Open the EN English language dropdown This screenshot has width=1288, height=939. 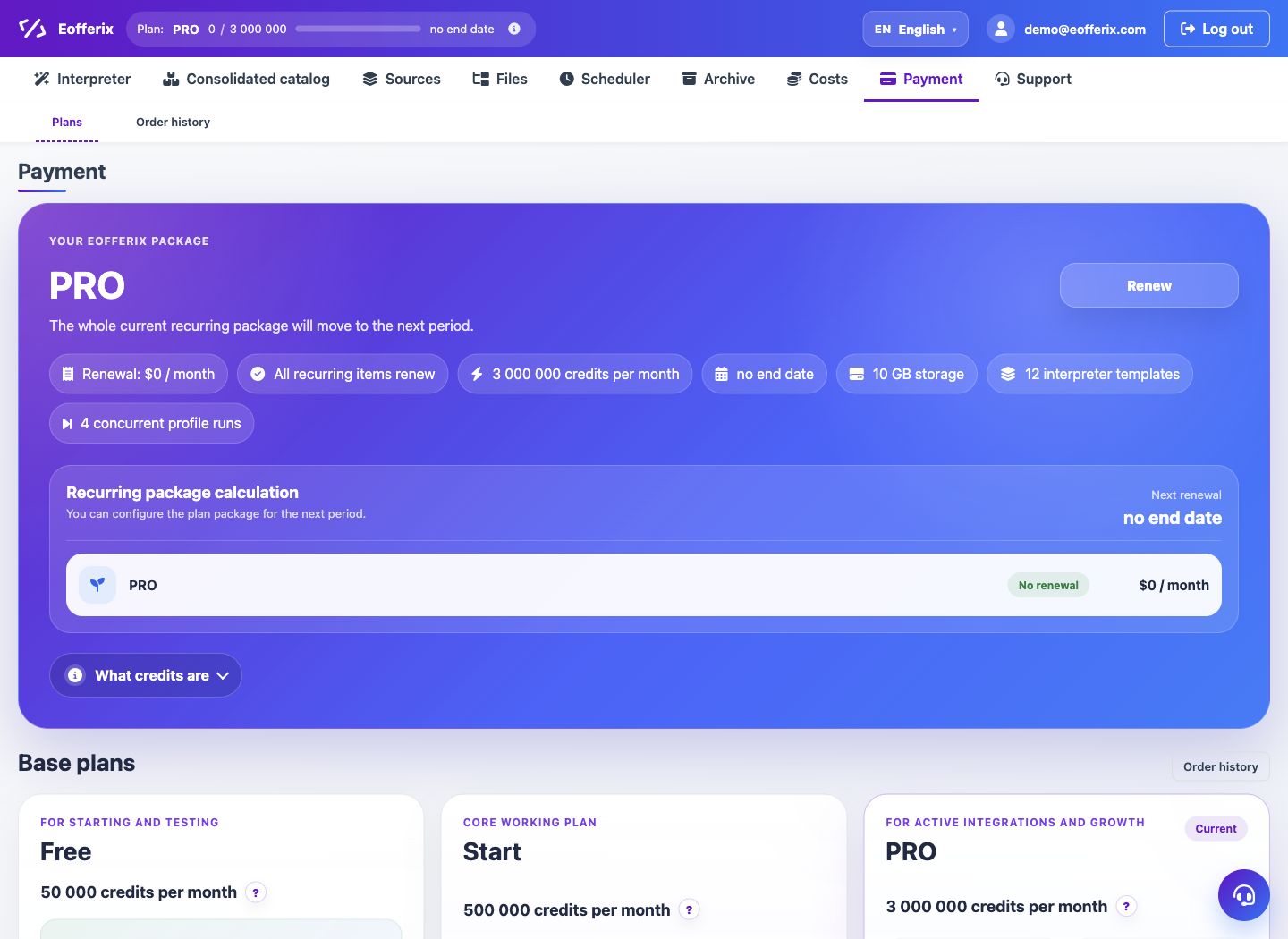coord(915,29)
